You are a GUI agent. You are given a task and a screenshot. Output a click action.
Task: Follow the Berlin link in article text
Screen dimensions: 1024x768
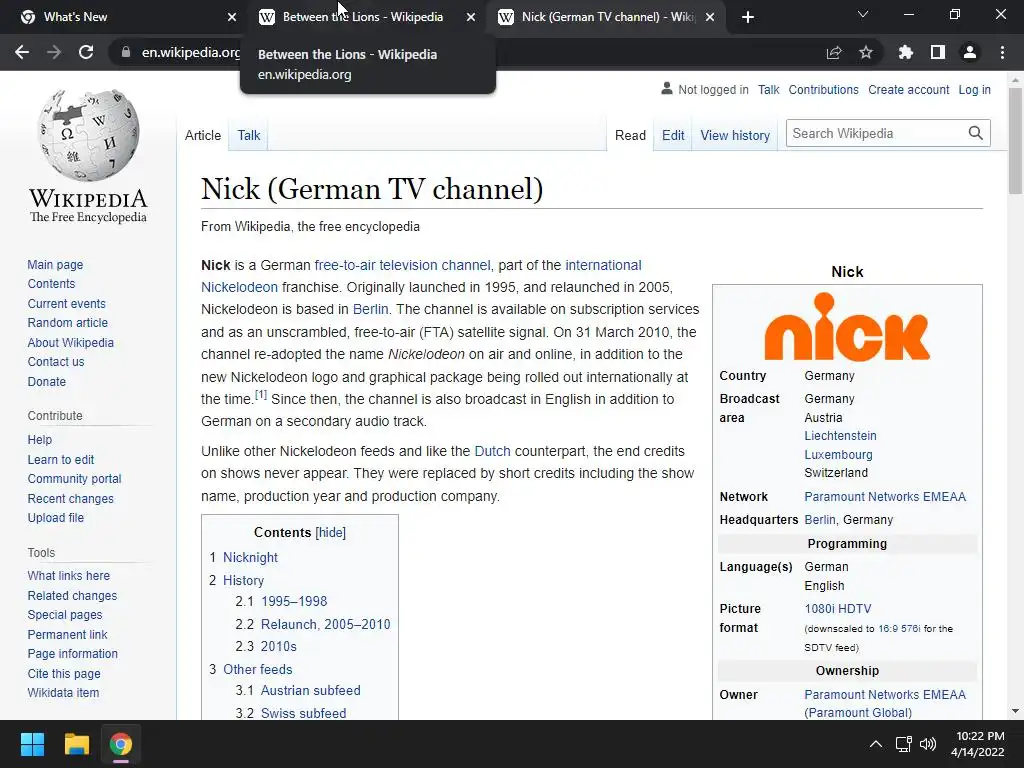370,309
